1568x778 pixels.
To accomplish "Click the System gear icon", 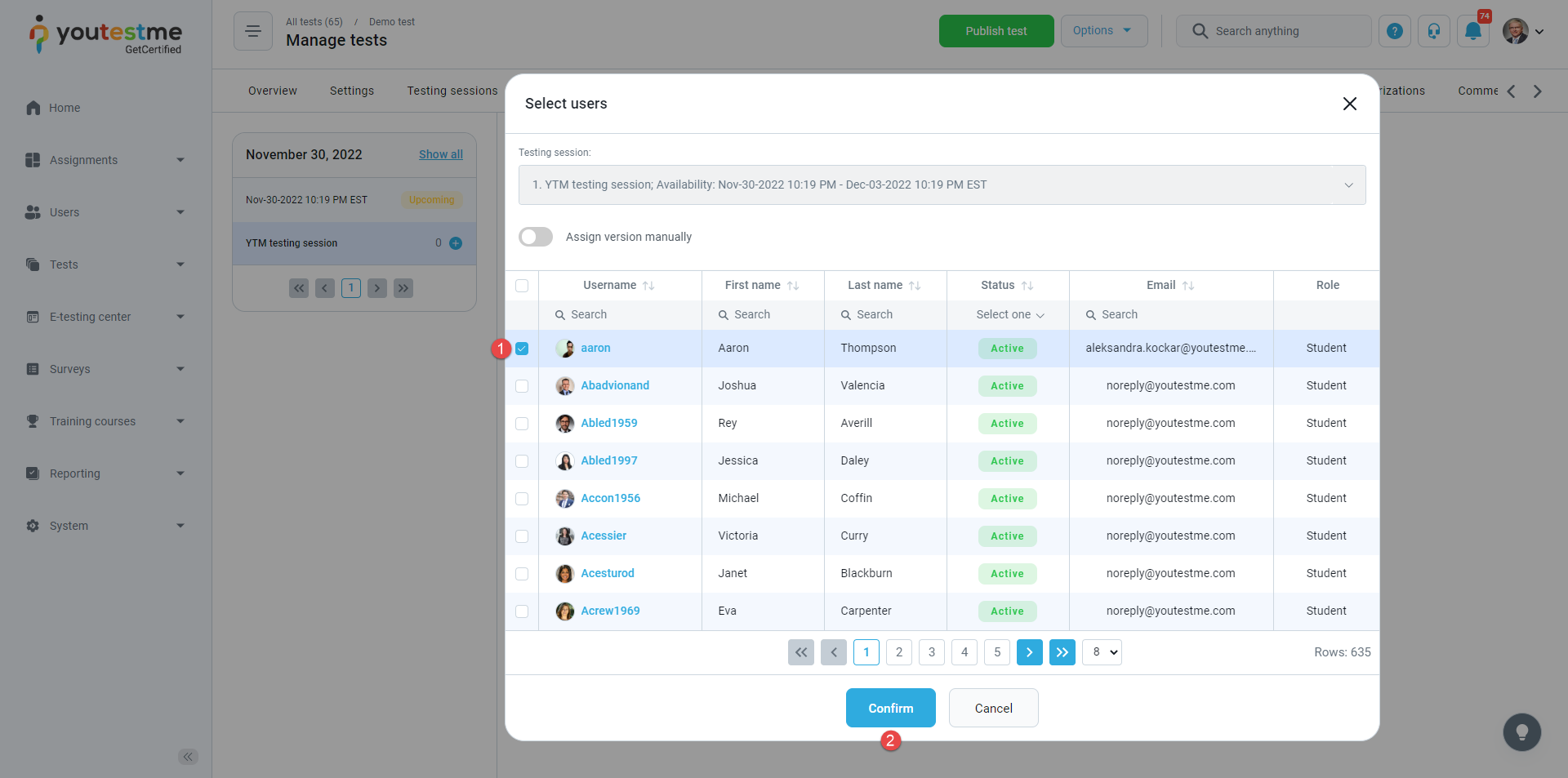I will pos(33,526).
